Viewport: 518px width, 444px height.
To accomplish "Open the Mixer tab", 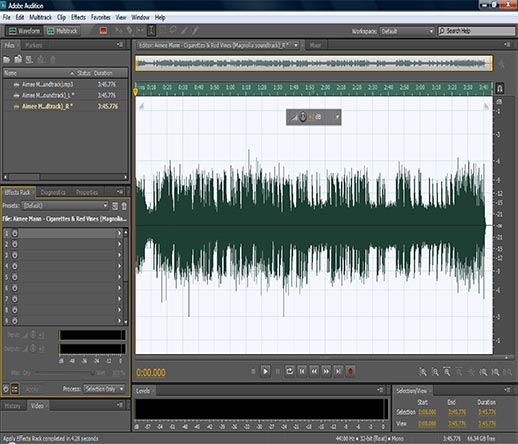I will pos(315,45).
